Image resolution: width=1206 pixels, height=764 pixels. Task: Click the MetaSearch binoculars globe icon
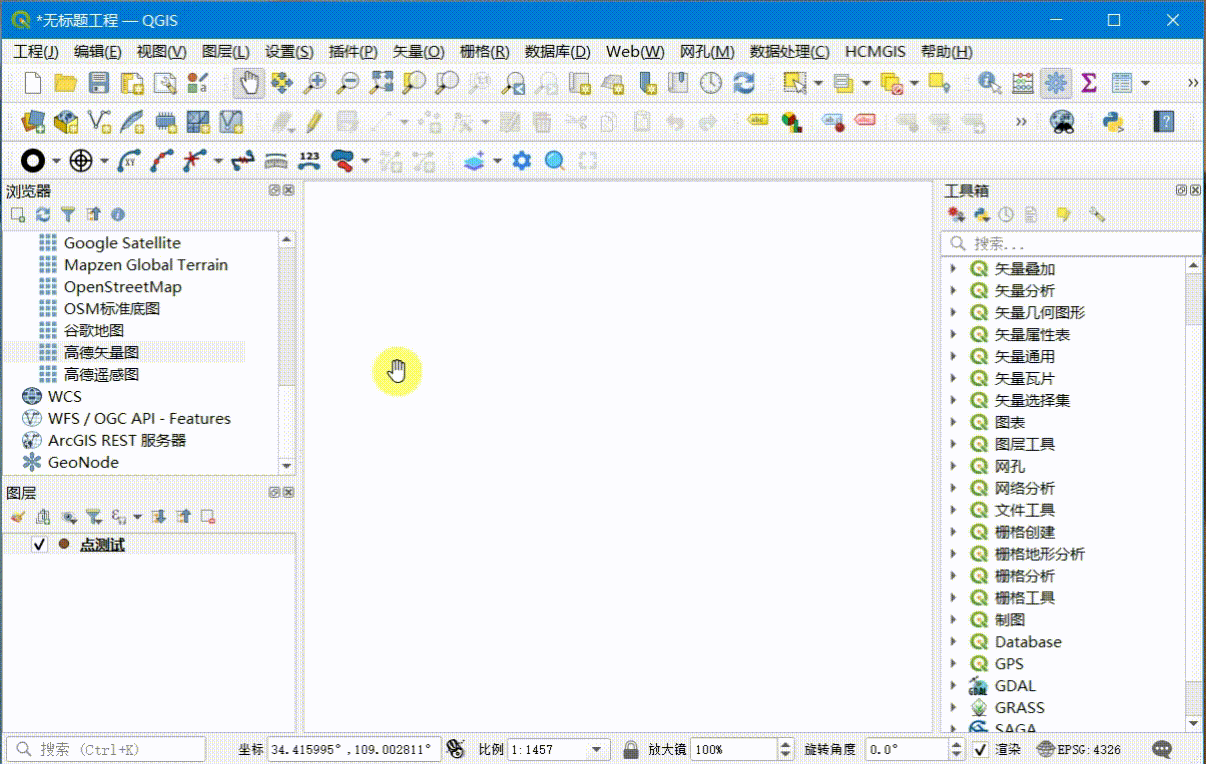[x=1062, y=122]
